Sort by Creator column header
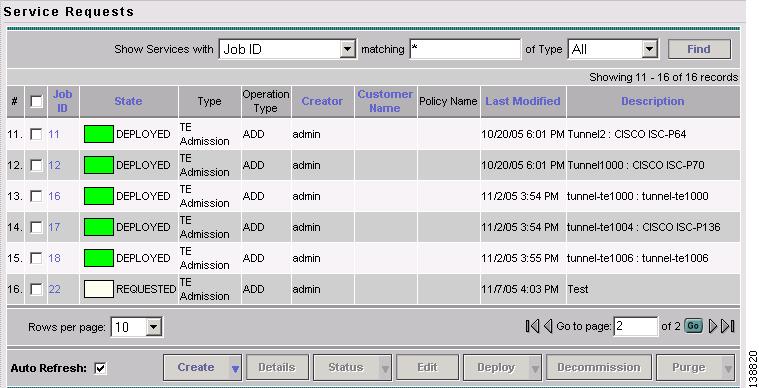 coord(322,101)
